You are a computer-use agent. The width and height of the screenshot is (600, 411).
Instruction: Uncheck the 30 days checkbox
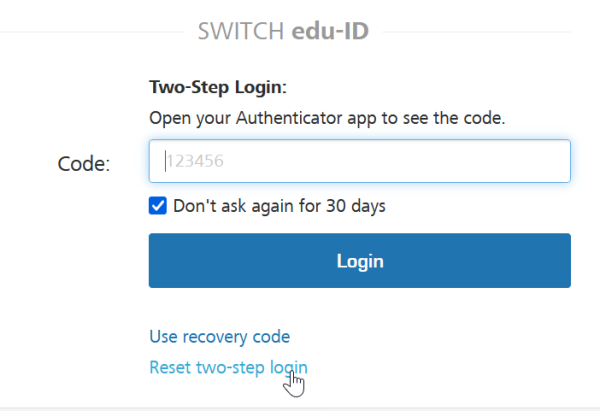pos(158,206)
